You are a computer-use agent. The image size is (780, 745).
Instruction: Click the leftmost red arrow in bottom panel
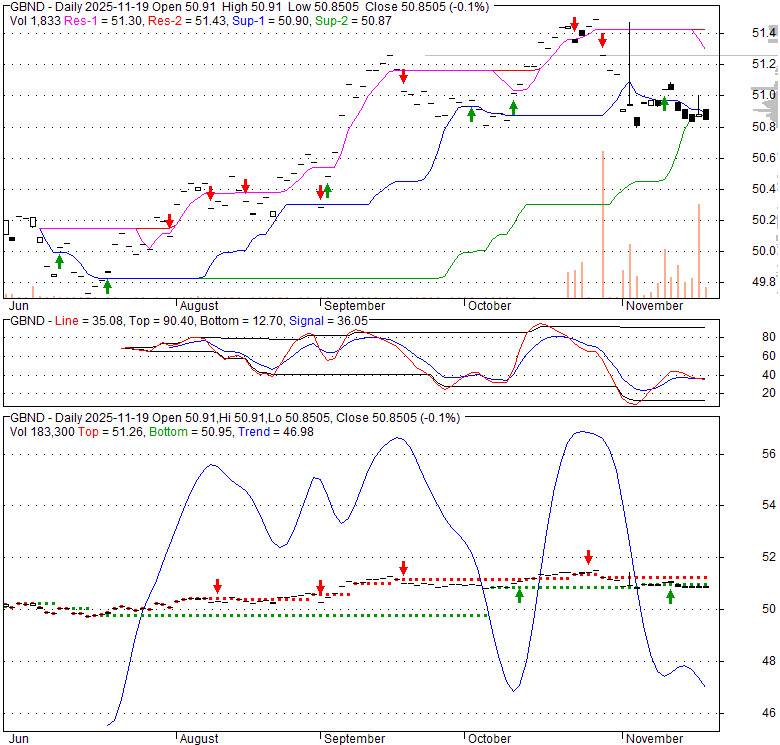click(x=217, y=586)
